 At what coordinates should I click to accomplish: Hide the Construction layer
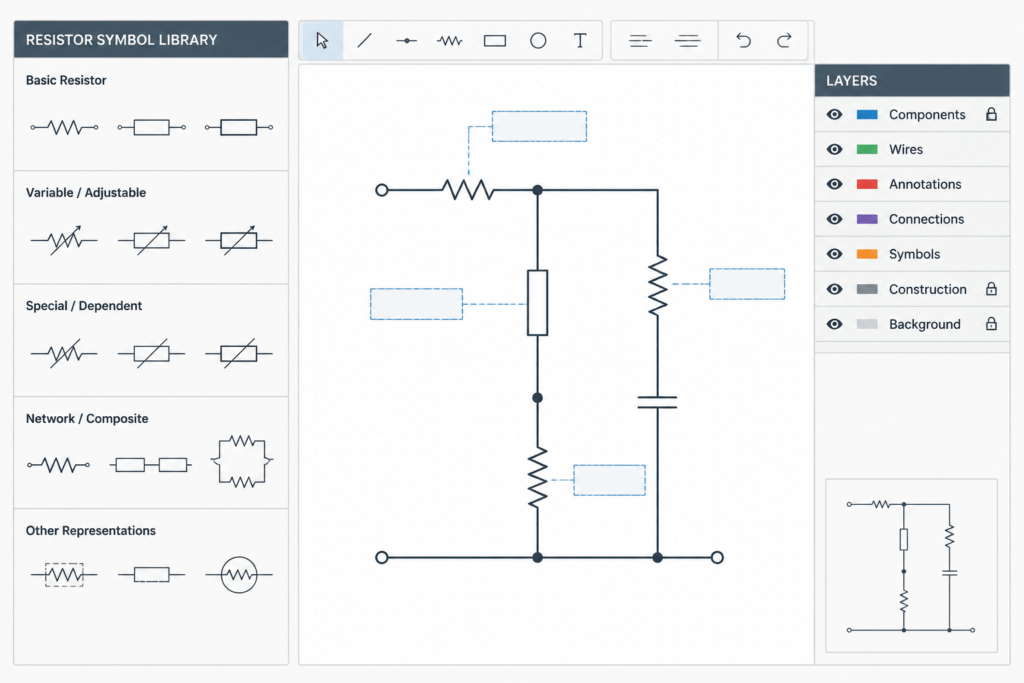click(834, 289)
